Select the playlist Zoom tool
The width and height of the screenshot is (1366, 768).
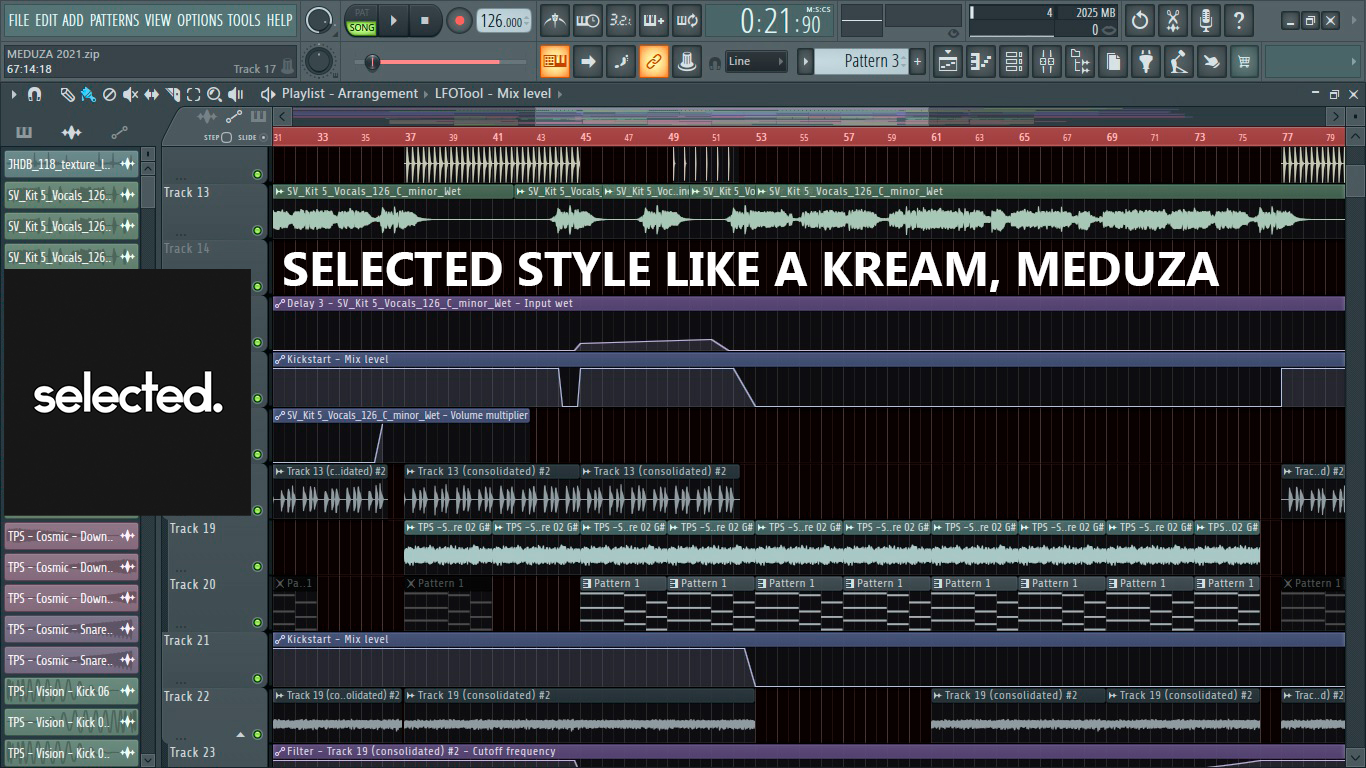coord(214,94)
